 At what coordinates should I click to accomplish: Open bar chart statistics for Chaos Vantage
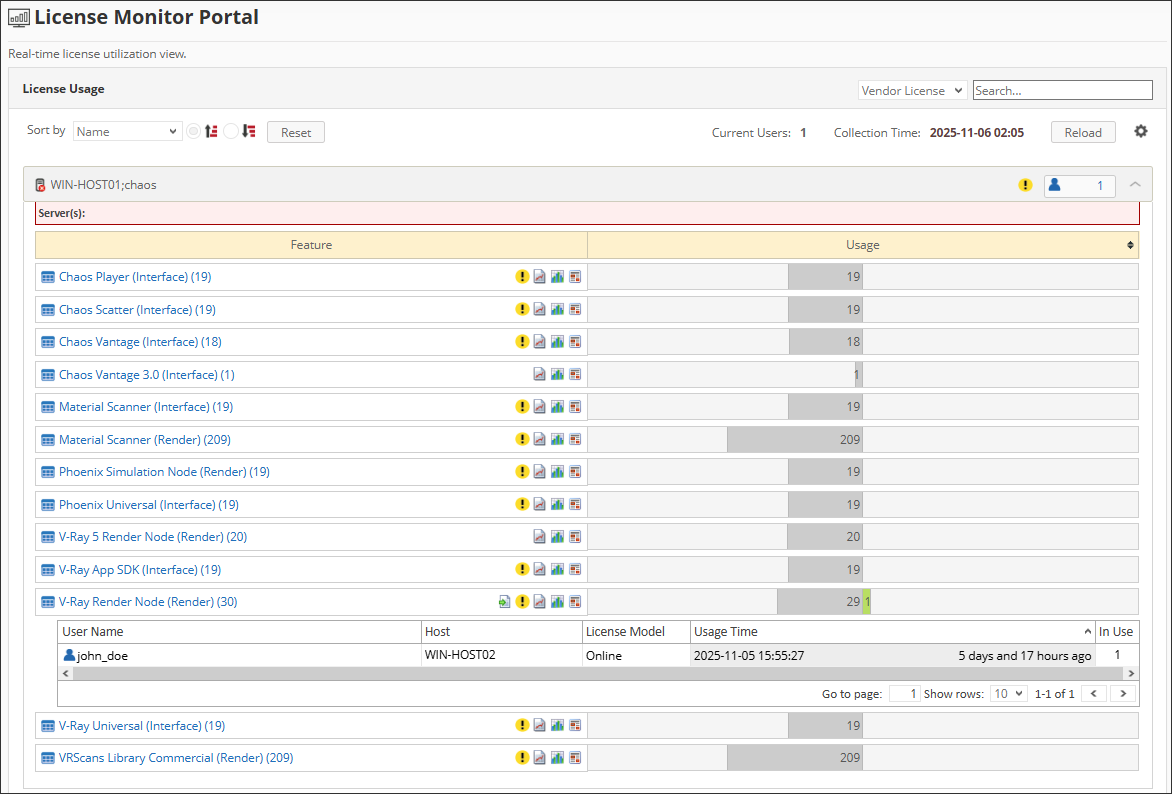click(x=557, y=341)
